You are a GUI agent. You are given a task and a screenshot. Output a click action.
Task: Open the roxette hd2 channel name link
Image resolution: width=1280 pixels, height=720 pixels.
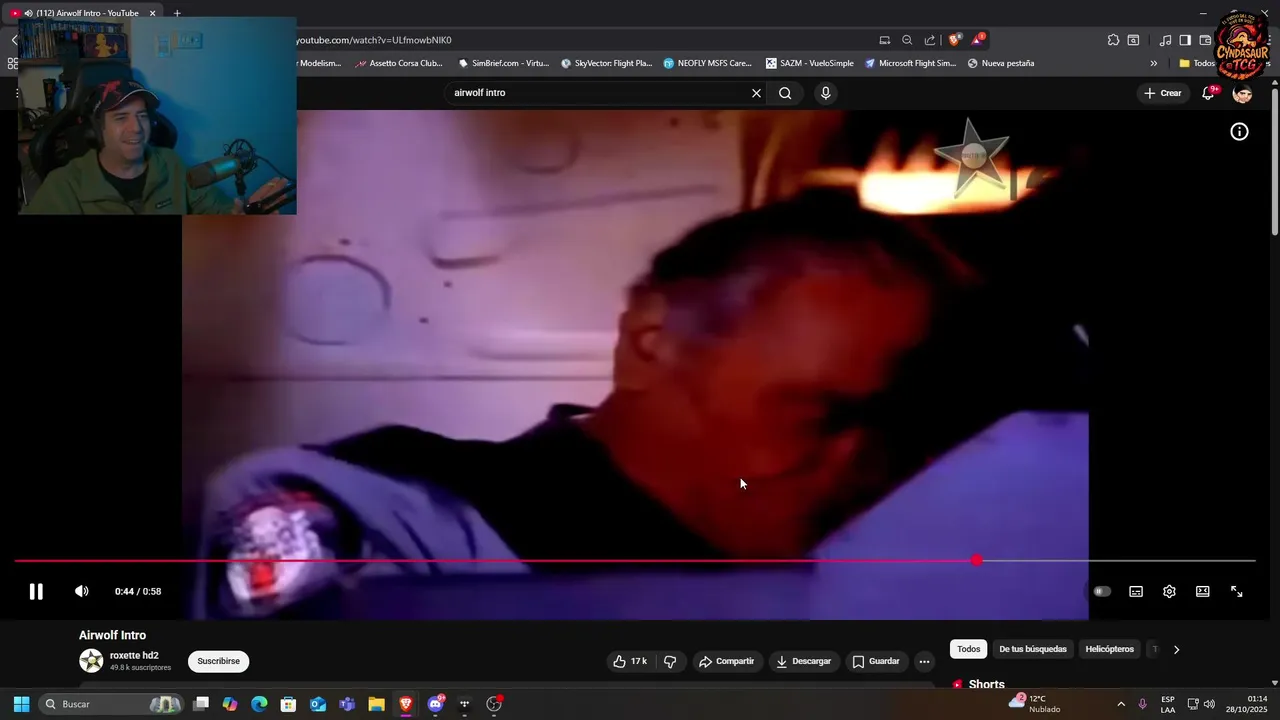click(x=134, y=656)
